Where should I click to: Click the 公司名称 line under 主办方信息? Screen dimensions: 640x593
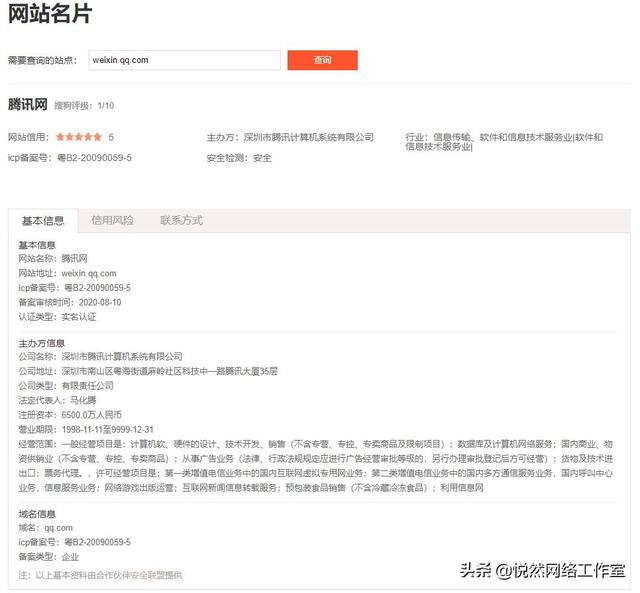(x=100, y=356)
